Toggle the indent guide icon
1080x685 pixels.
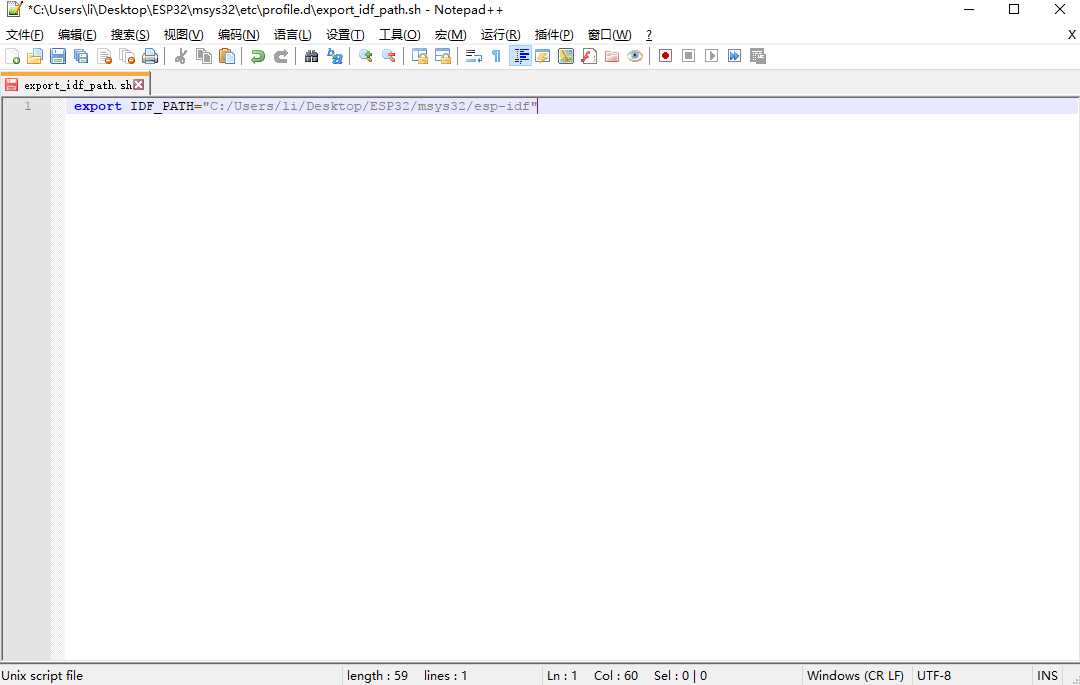pos(520,56)
